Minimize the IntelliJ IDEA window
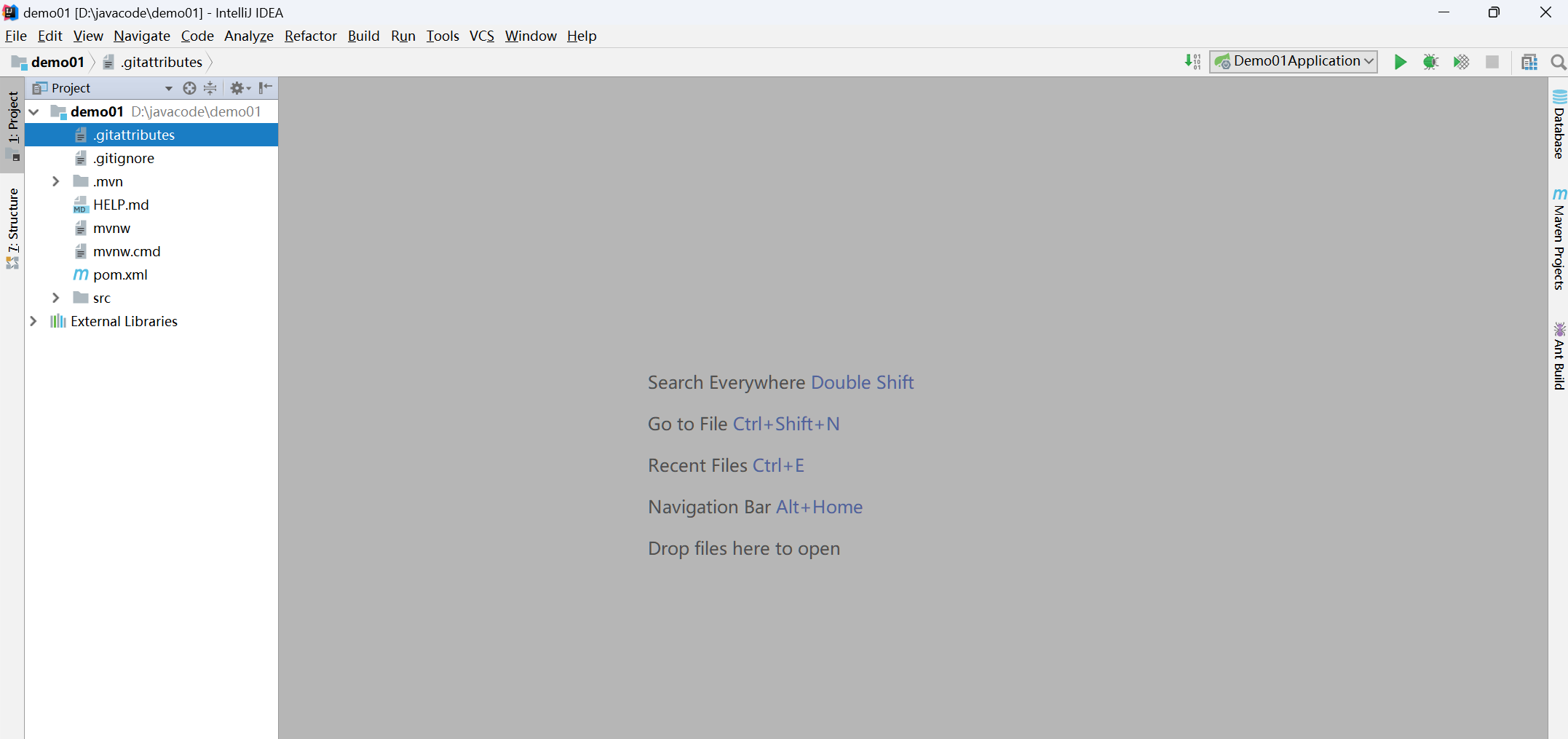The height and width of the screenshot is (739, 1568). point(1444,12)
